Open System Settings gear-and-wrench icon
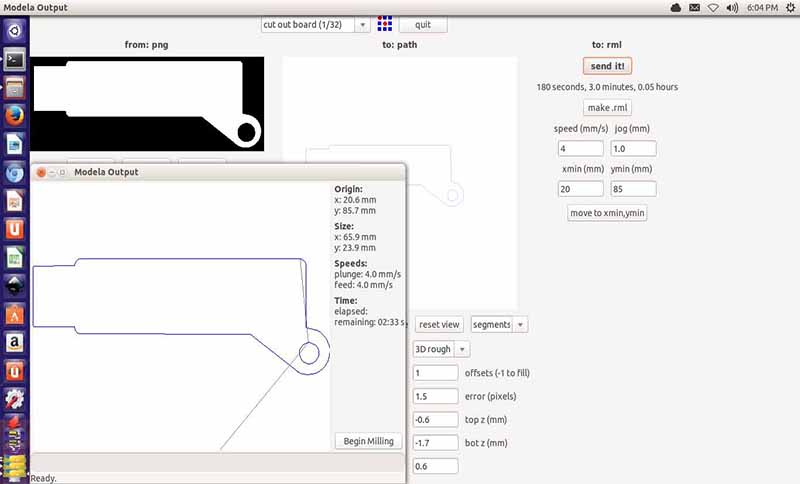This screenshot has width=800, height=484. pyautogui.click(x=14, y=399)
